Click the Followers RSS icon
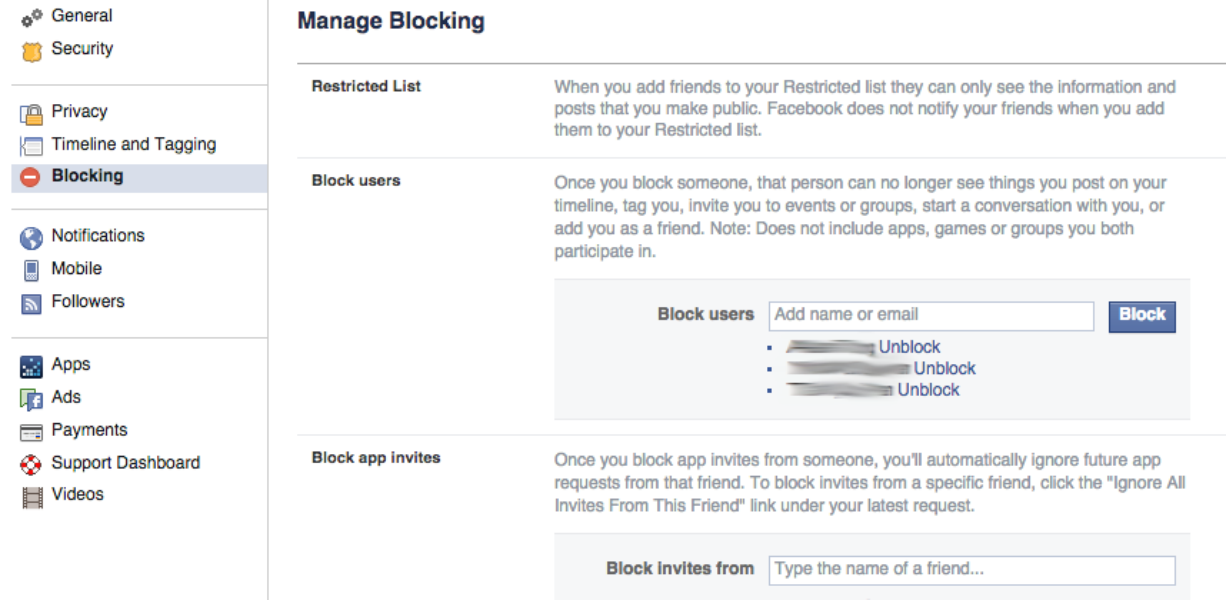The image size is (1226, 600). [x=31, y=303]
